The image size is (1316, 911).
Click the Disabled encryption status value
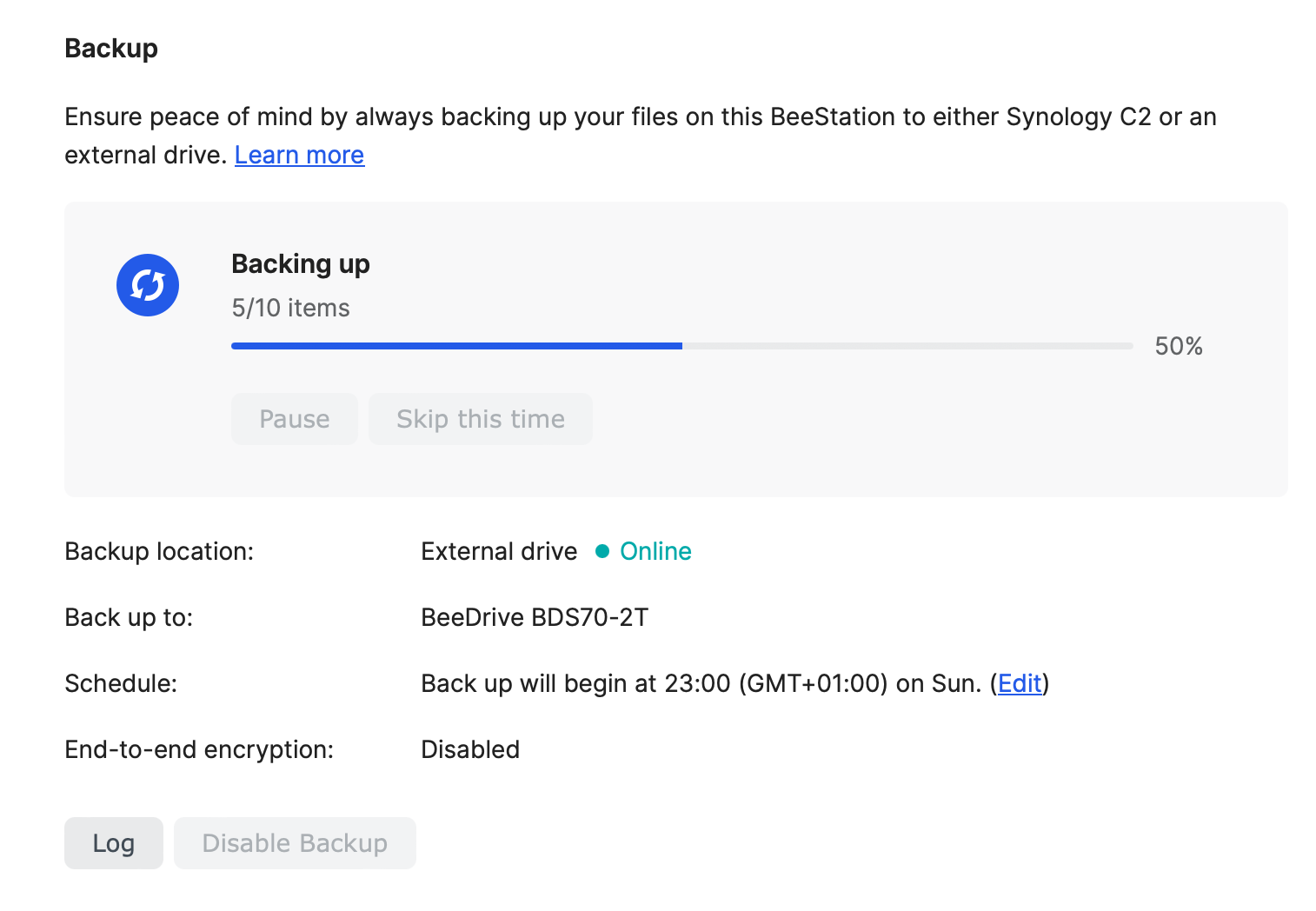point(470,749)
